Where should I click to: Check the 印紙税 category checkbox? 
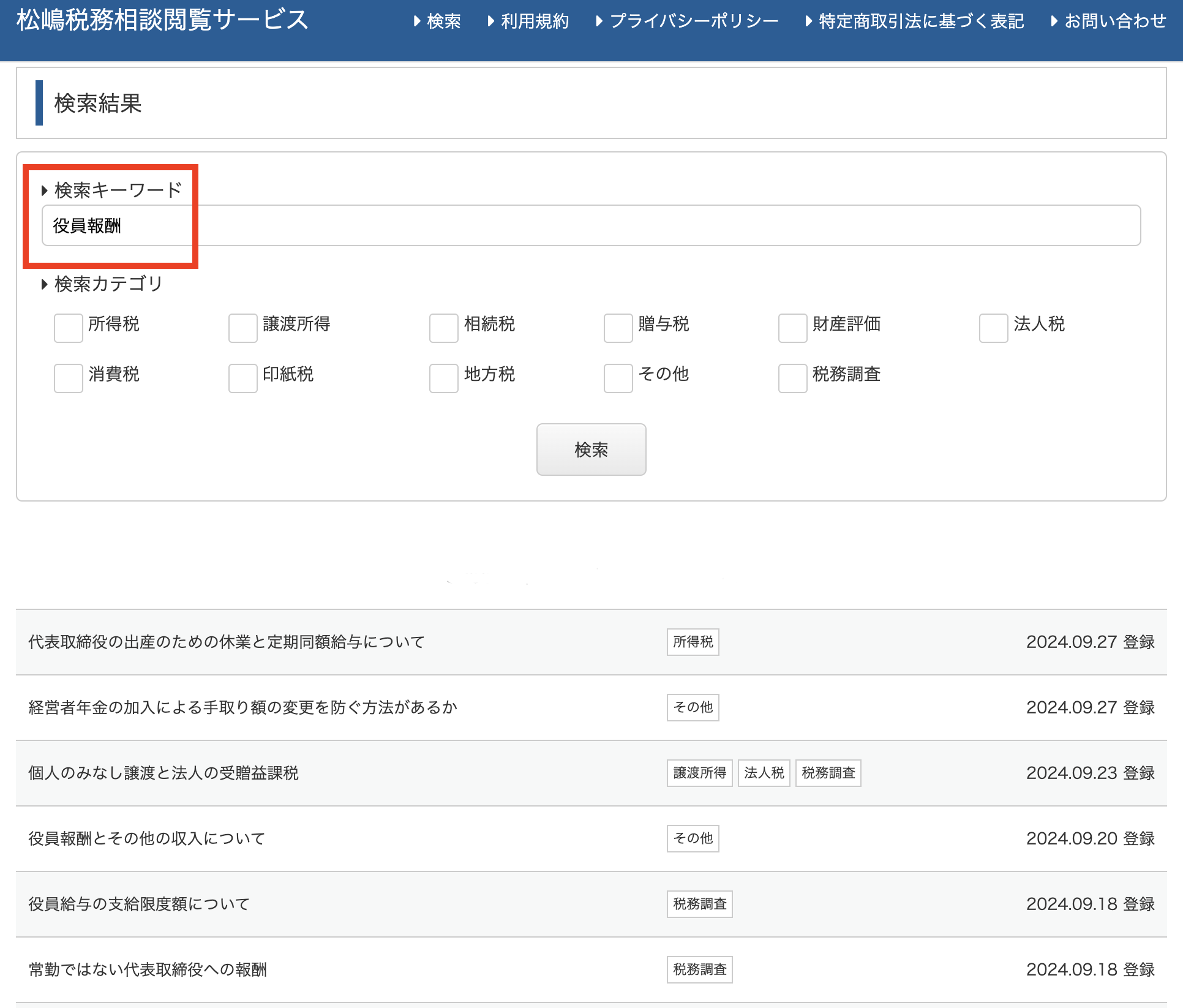point(243,378)
